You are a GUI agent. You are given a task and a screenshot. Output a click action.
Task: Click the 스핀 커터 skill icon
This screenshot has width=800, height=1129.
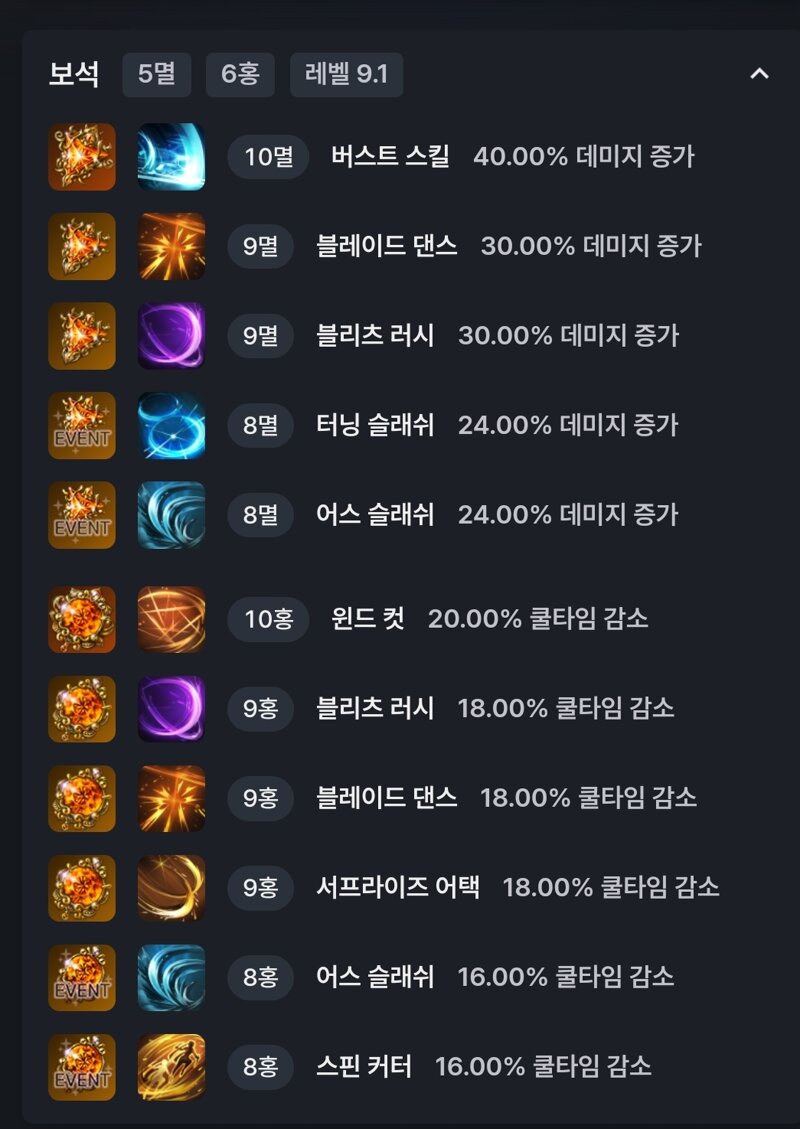point(171,1067)
